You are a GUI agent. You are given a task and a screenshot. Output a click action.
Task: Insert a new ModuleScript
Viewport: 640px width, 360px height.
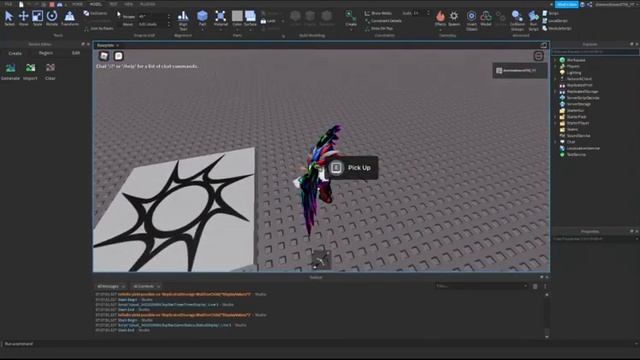(x=556, y=28)
